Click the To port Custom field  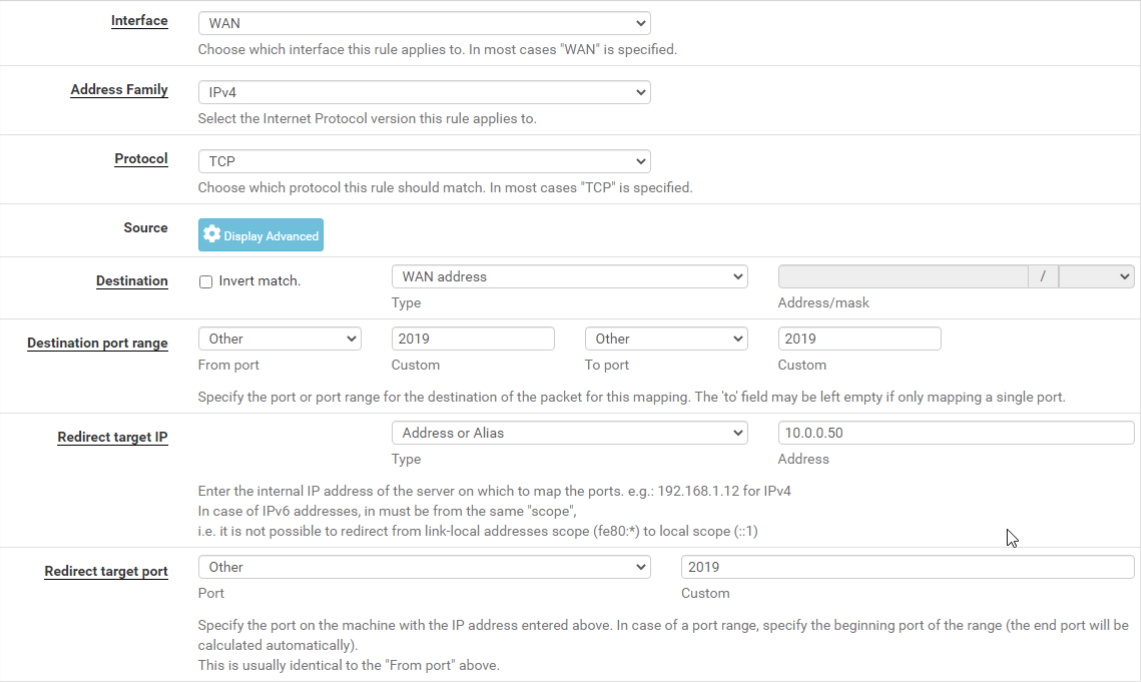pyautogui.click(x=858, y=339)
